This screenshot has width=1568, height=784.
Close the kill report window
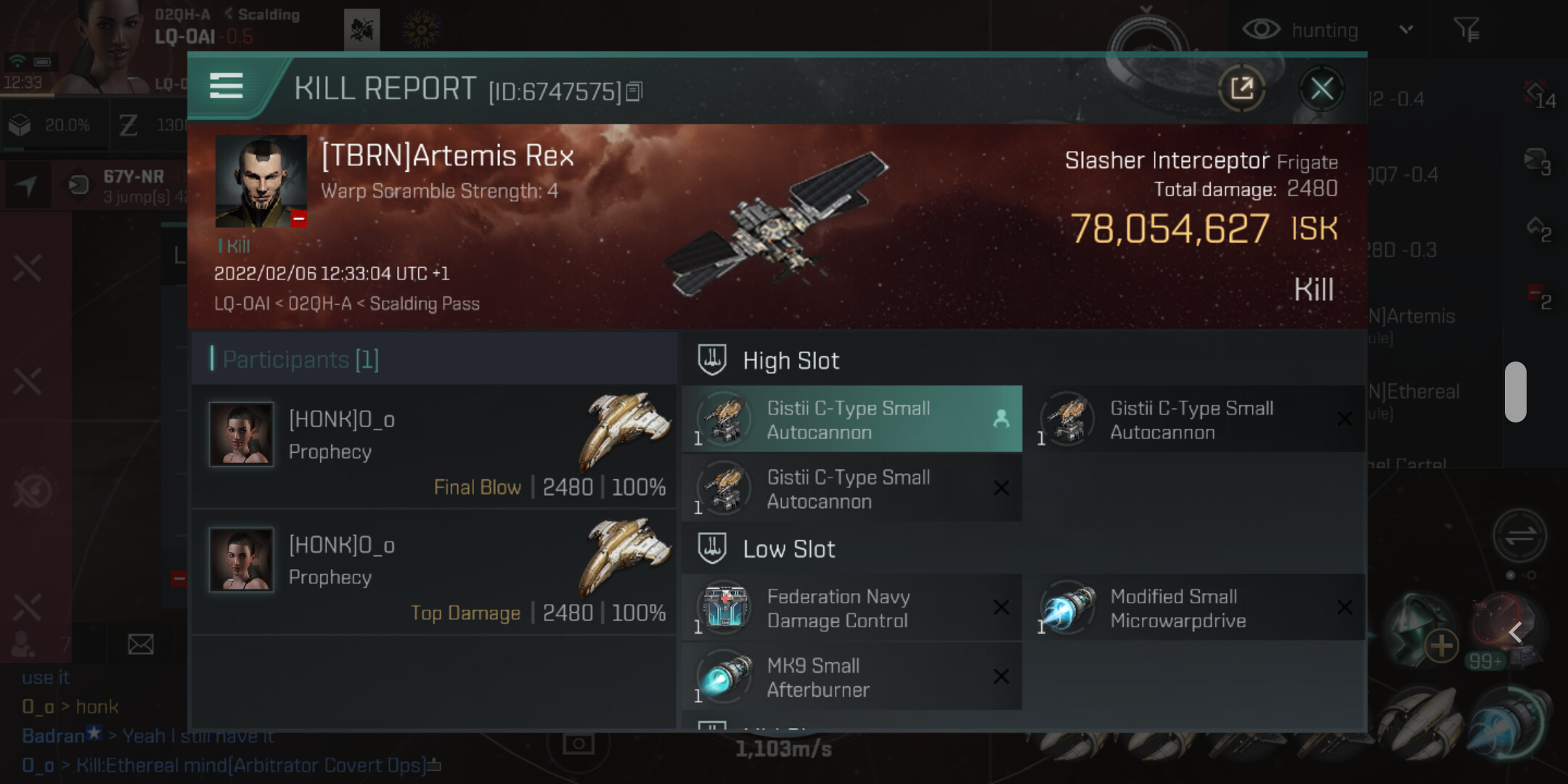coord(1321,89)
